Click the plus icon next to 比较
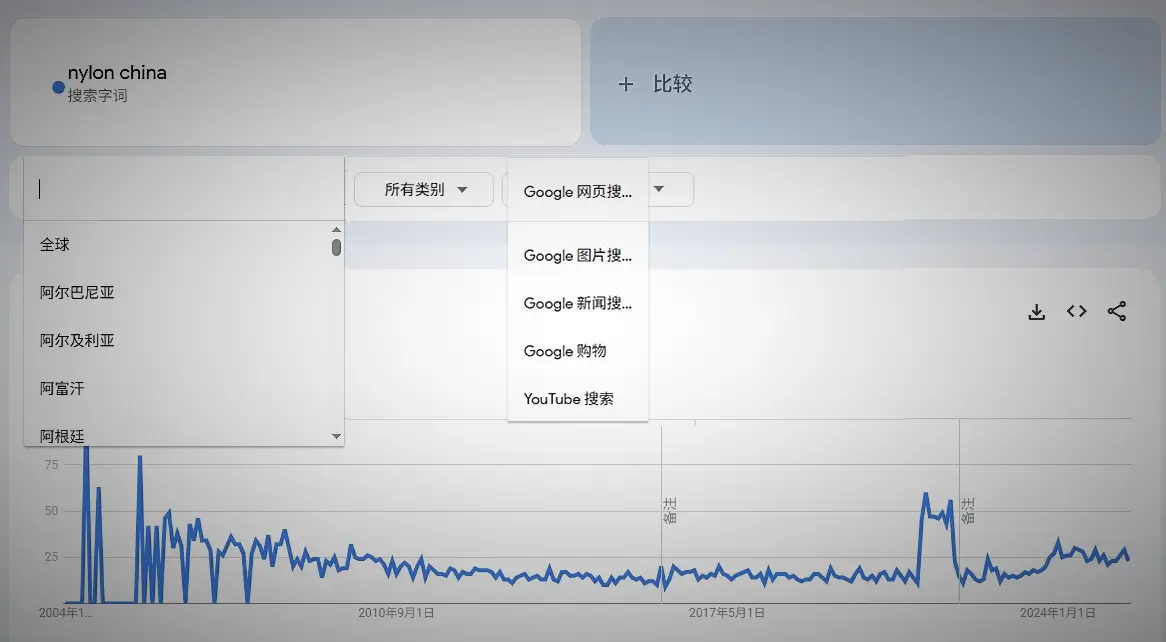This screenshot has height=642, width=1166. [626, 84]
